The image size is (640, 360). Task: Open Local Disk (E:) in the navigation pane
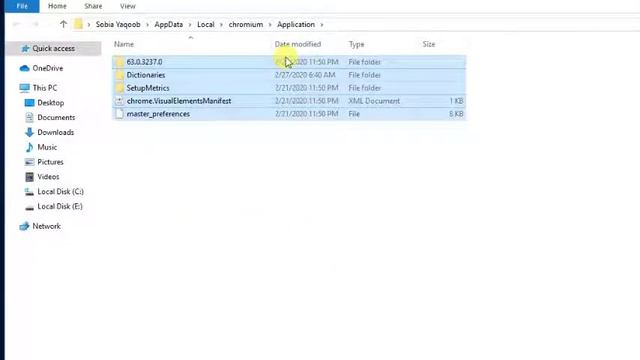pyautogui.click(x=60, y=206)
